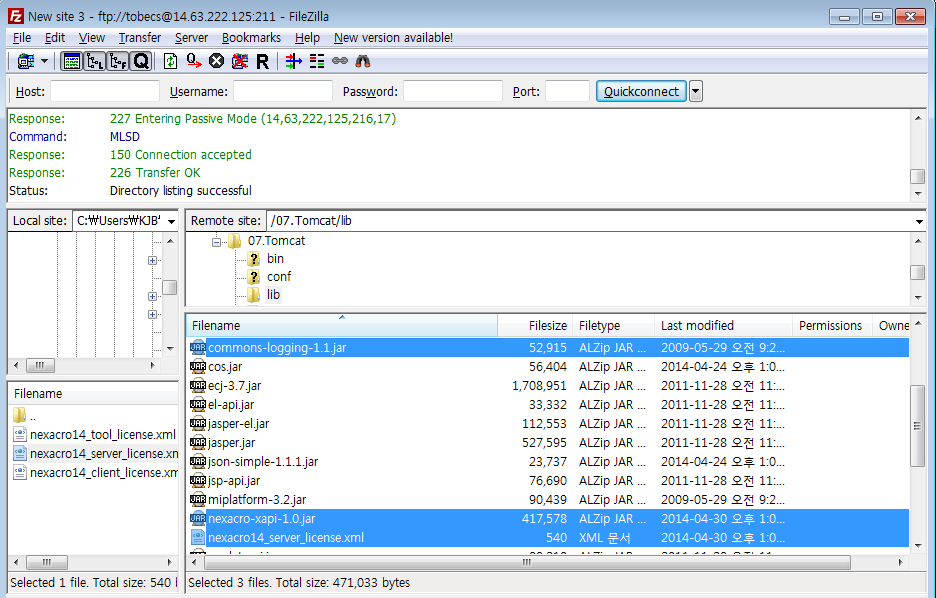Click the process queue toolbar icon
Viewport: 936px width, 598px height.
tap(193, 61)
